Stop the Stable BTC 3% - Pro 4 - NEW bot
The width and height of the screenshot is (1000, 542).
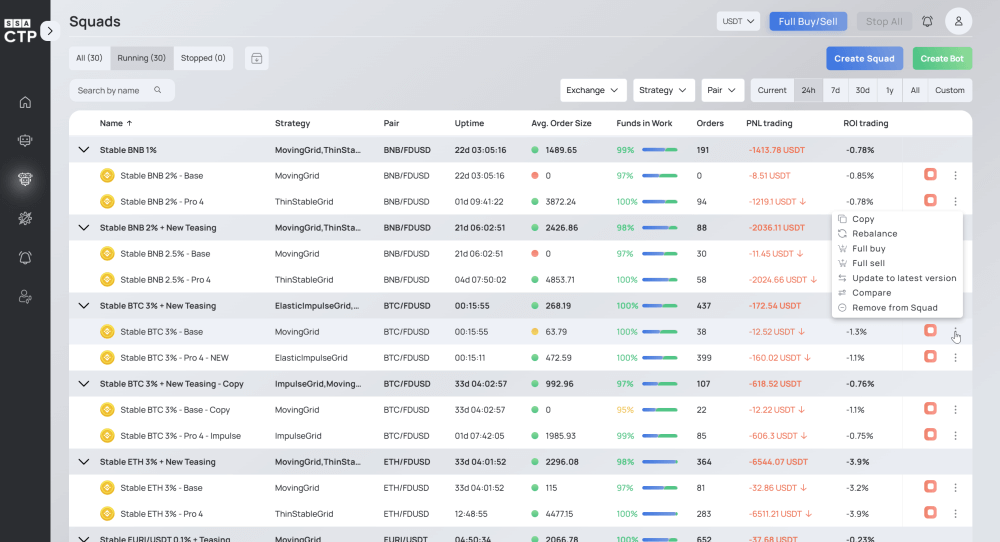tap(930, 356)
